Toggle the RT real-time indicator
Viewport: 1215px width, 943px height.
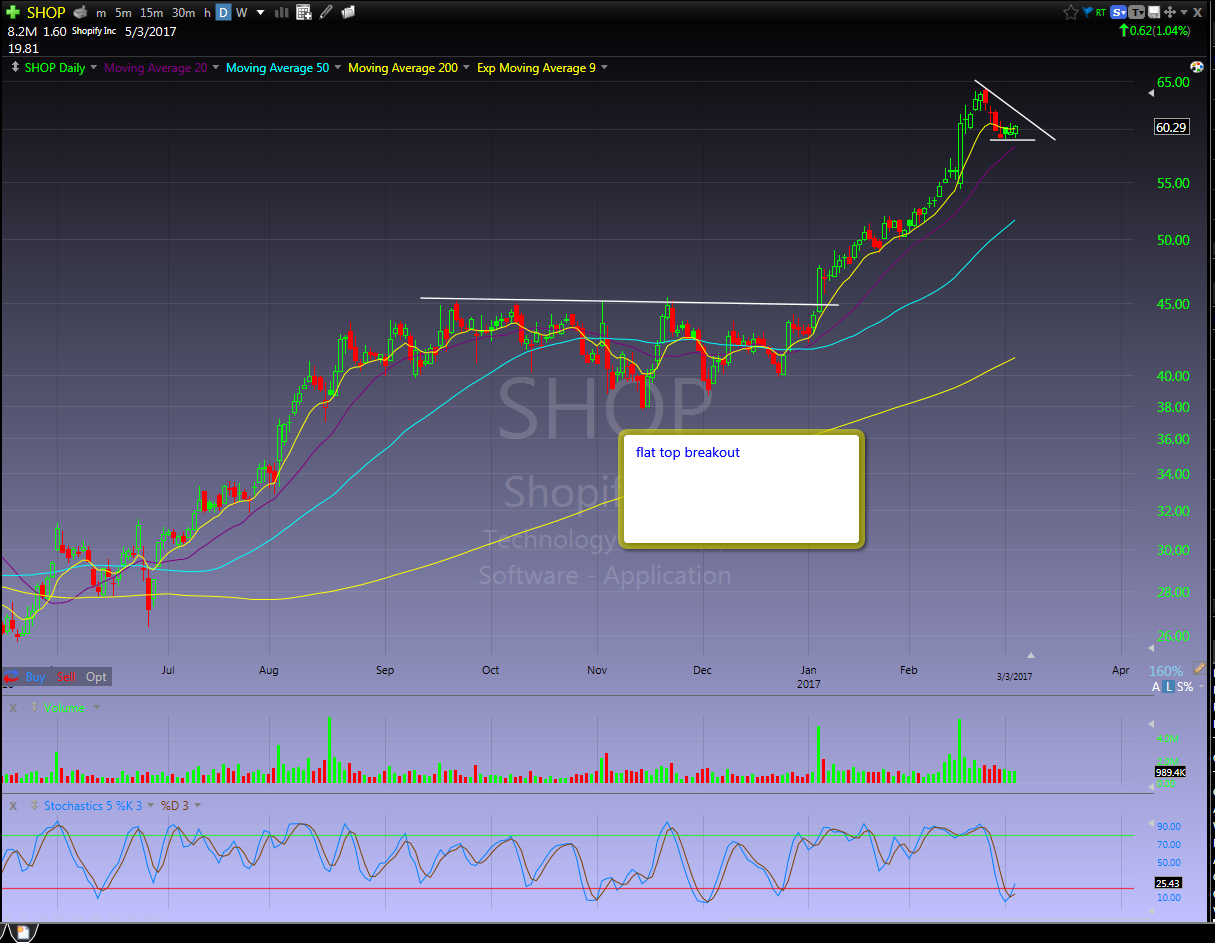(x=1101, y=12)
